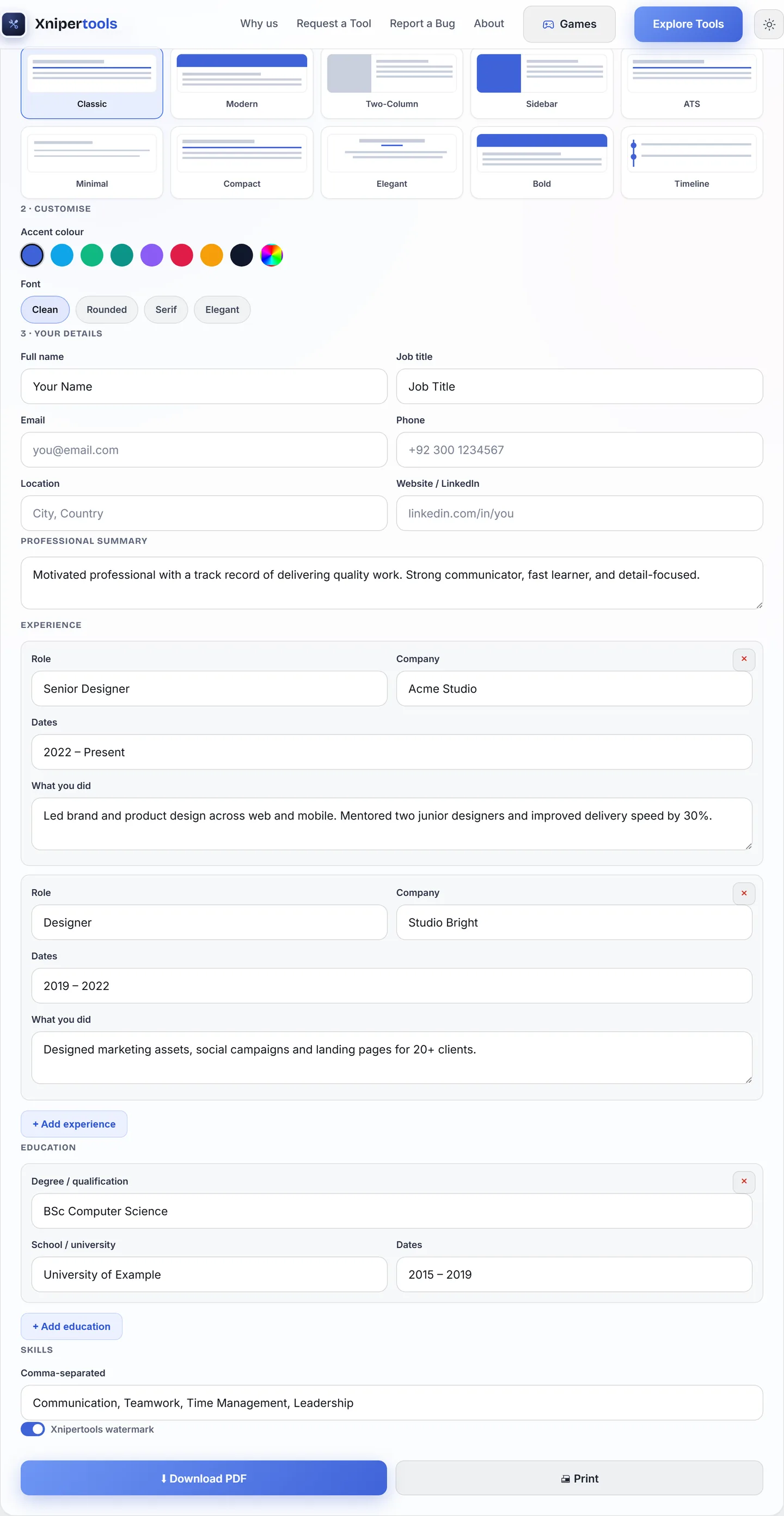Click the 2015 – 2019 dates field
The image size is (784, 1516).
pyautogui.click(x=574, y=1275)
